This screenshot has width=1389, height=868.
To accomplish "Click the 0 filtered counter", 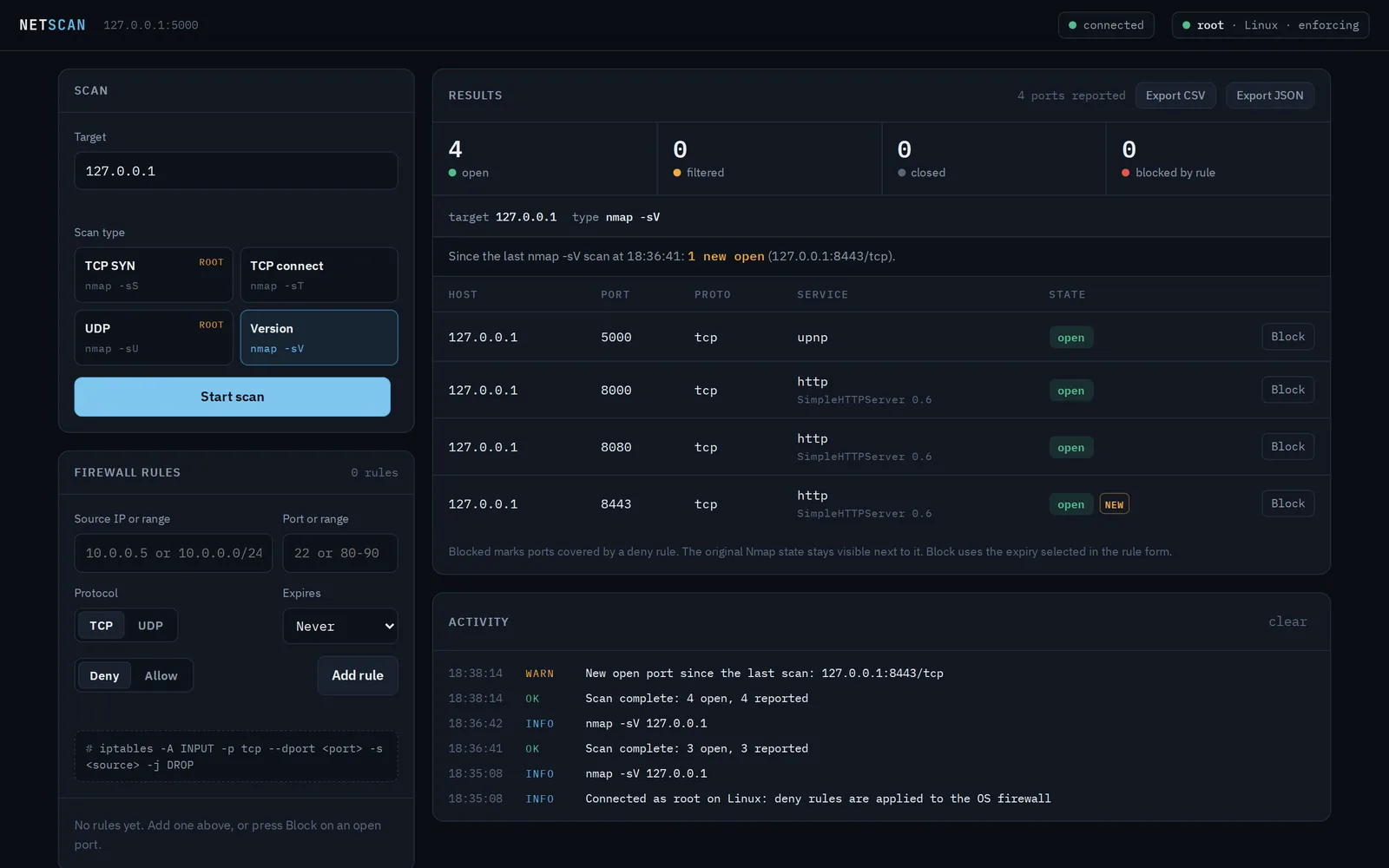I will pyautogui.click(x=770, y=159).
